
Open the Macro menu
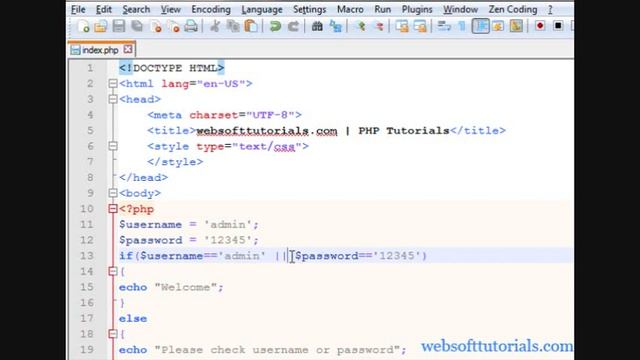[x=350, y=9]
